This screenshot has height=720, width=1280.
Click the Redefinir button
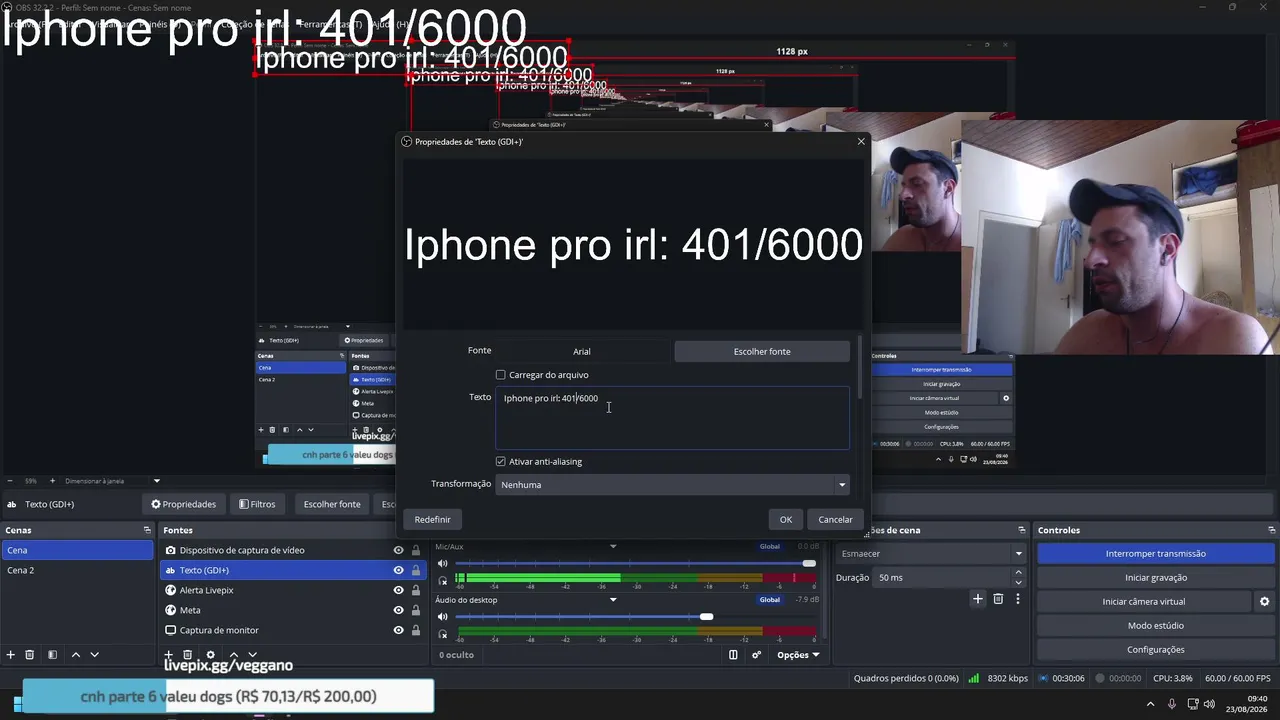click(432, 520)
